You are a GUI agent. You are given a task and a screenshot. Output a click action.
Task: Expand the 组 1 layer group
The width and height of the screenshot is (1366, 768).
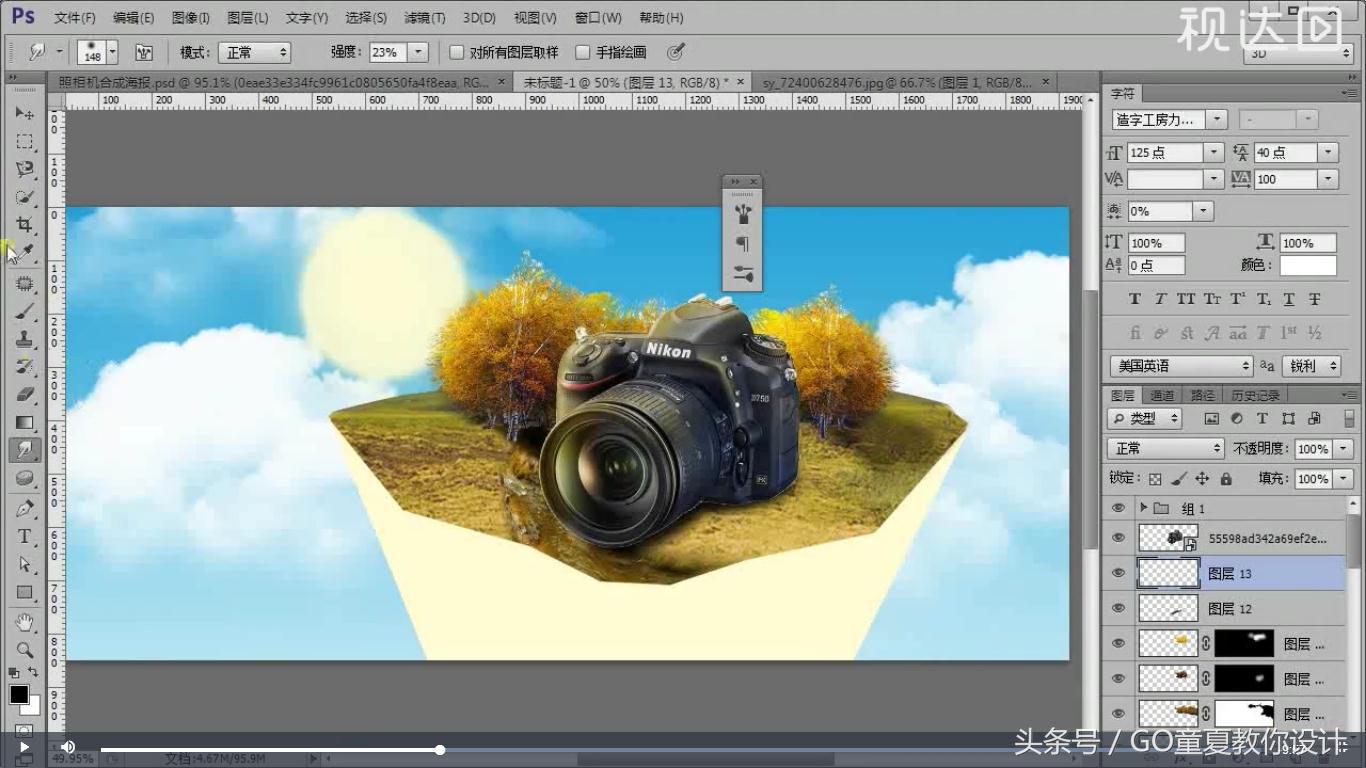(1144, 507)
